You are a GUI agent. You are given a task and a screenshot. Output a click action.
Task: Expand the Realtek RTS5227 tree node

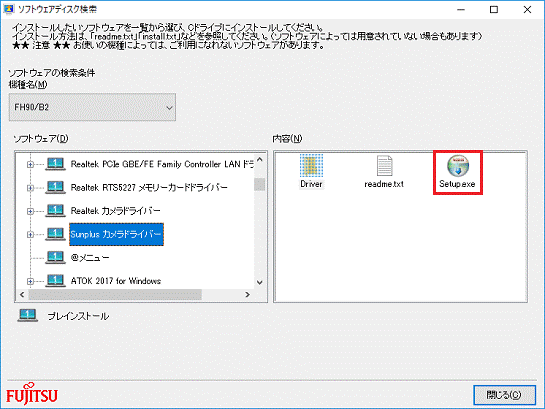coord(30,188)
